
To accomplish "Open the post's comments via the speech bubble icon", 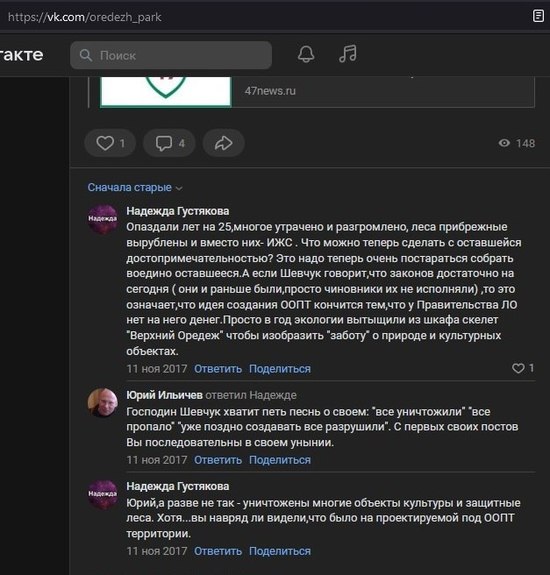I will pyautogui.click(x=169, y=143).
